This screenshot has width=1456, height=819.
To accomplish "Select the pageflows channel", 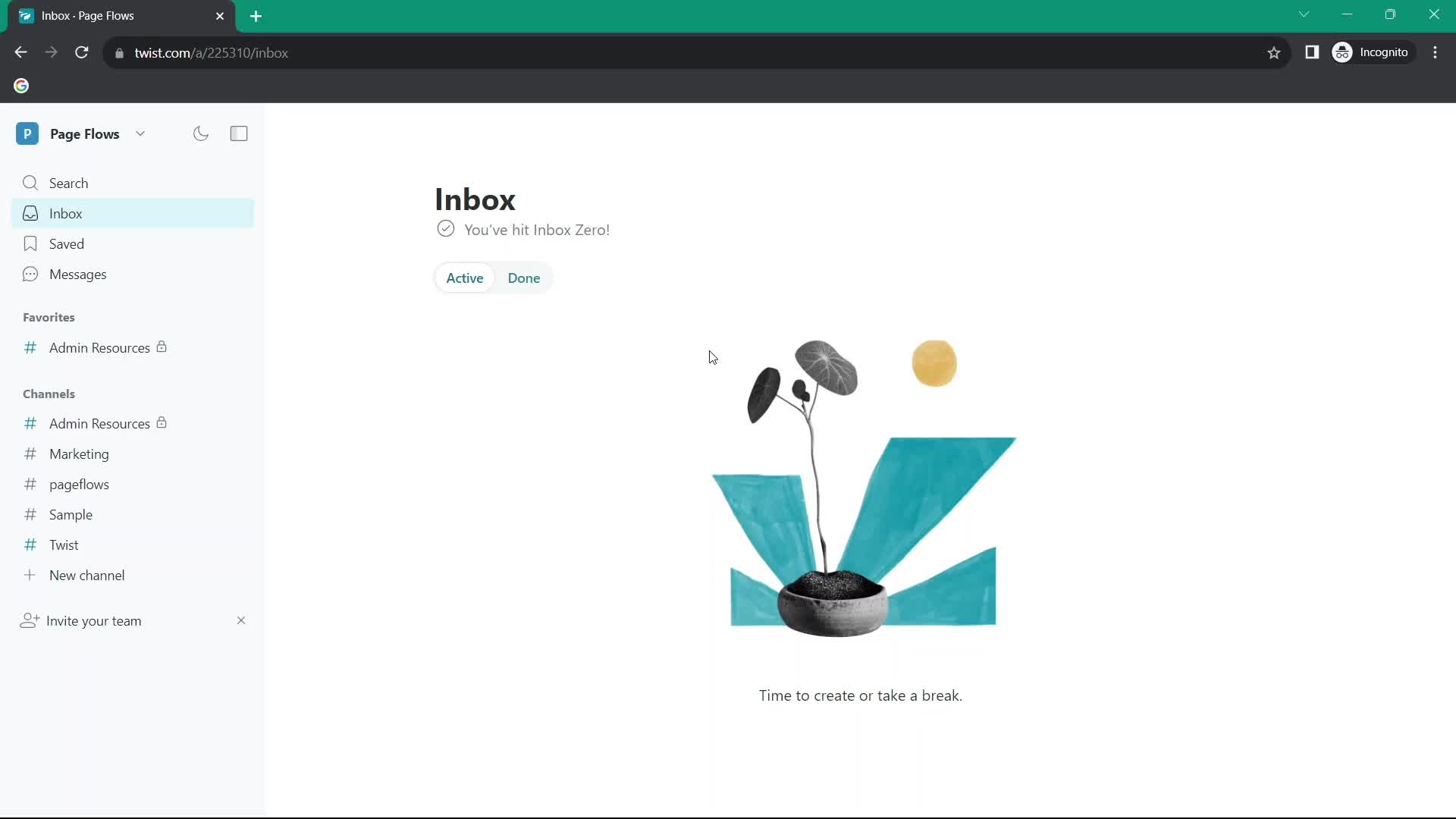I will click(79, 484).
